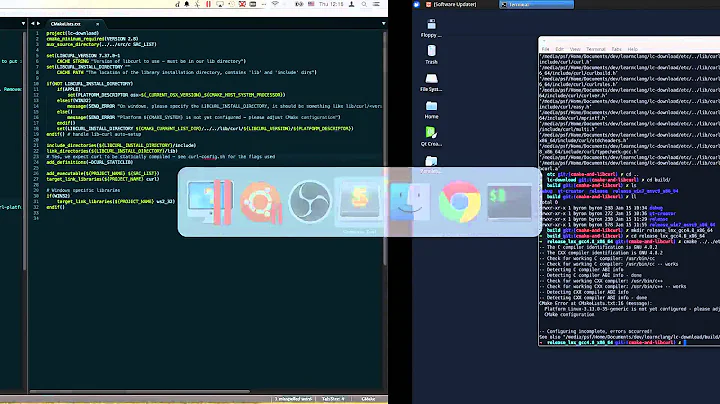The width and height of the screenshot is (720, 404).
Task: Switch to OBS Studio in app switcher
Action: (x=309, y=203)
